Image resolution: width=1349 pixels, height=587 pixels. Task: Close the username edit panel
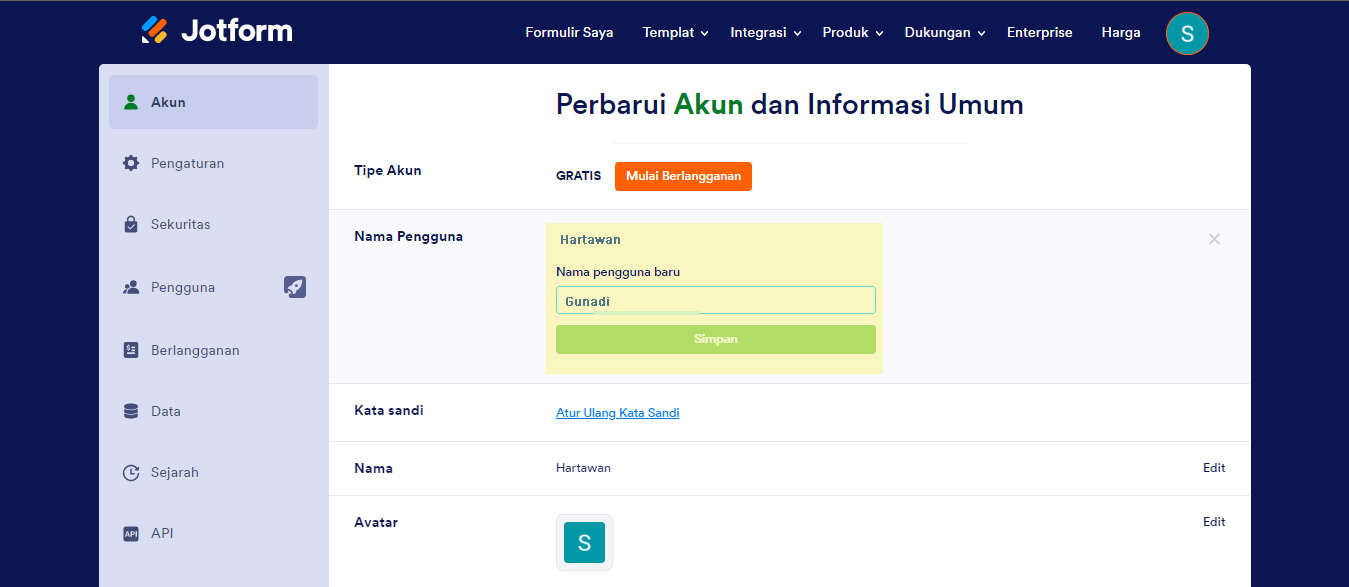(1214, 239)
